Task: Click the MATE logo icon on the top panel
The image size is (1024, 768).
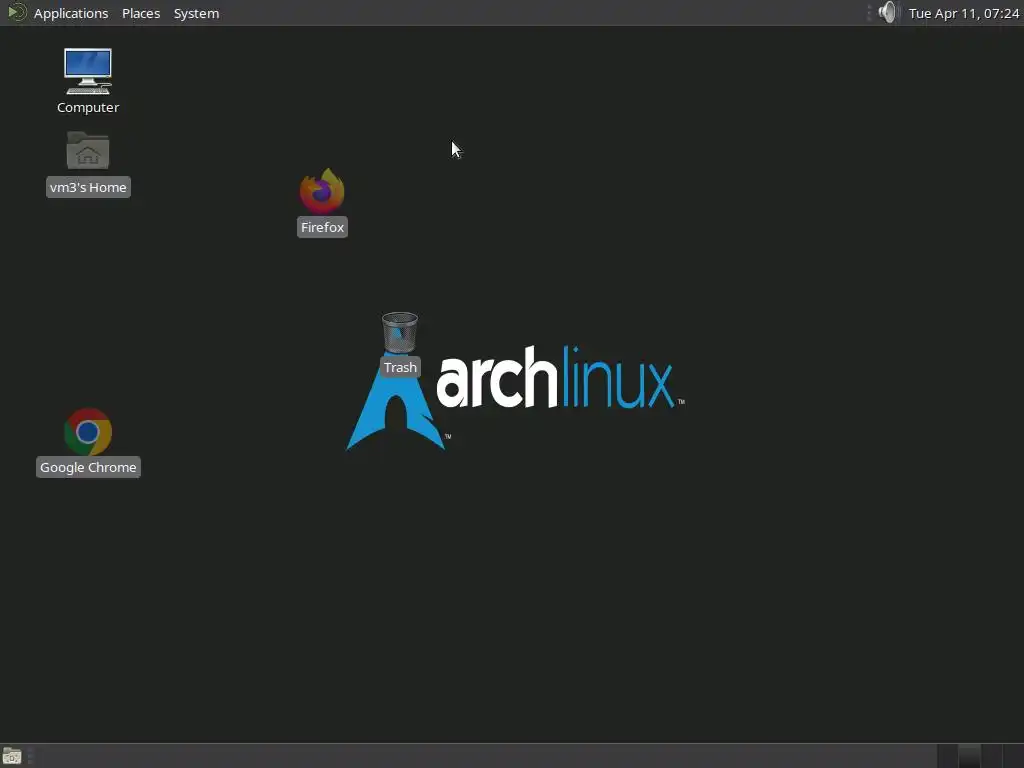Action: (x=16, y=12)
